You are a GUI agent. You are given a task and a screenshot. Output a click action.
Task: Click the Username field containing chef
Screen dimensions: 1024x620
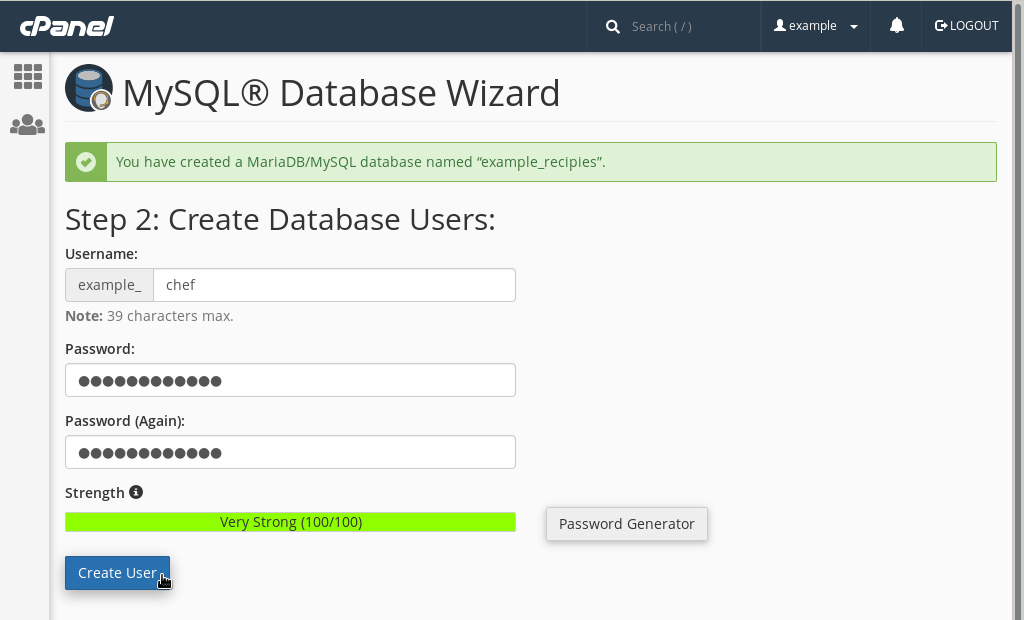[x=334, y=285]
